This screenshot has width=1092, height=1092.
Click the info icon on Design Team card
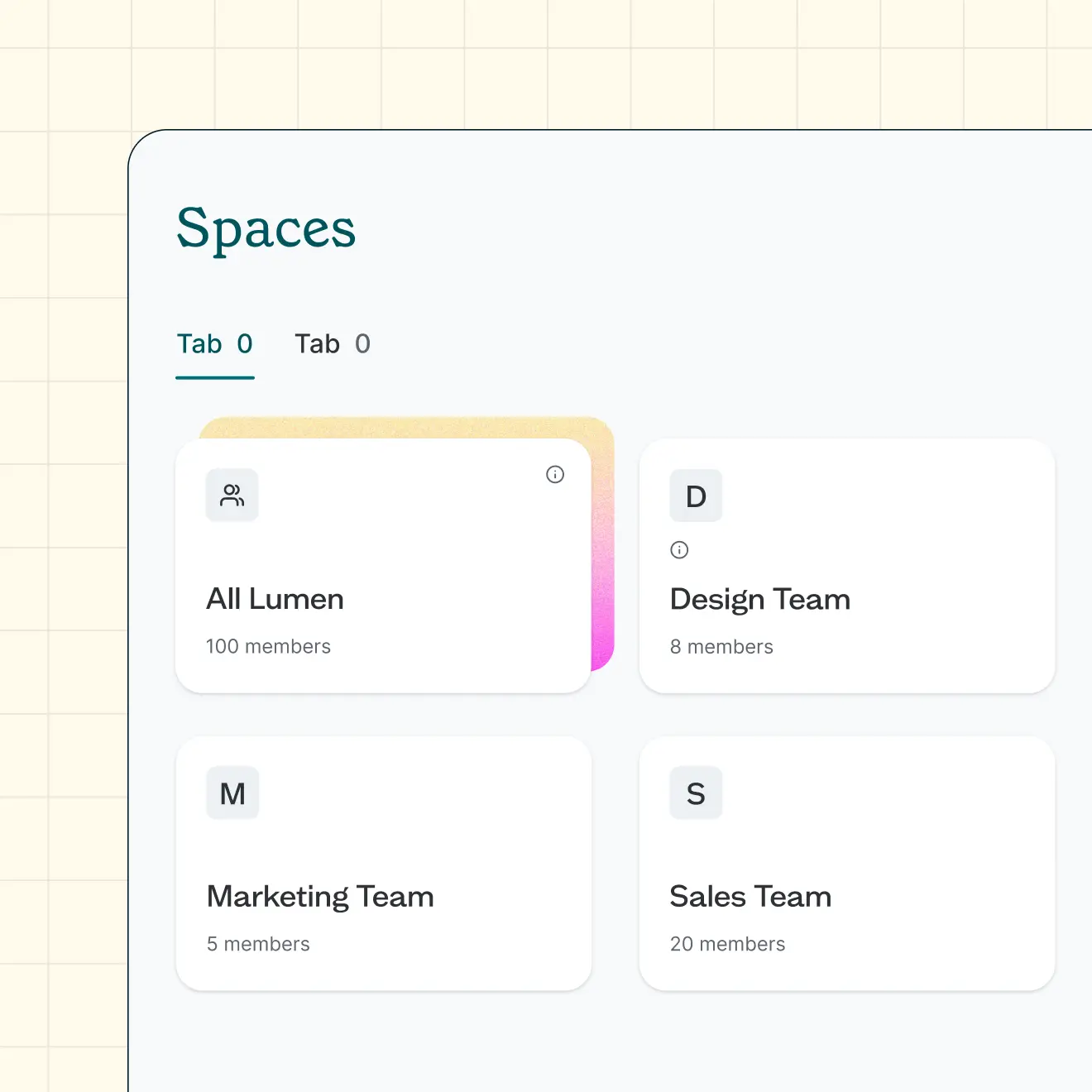click(679, 549)
